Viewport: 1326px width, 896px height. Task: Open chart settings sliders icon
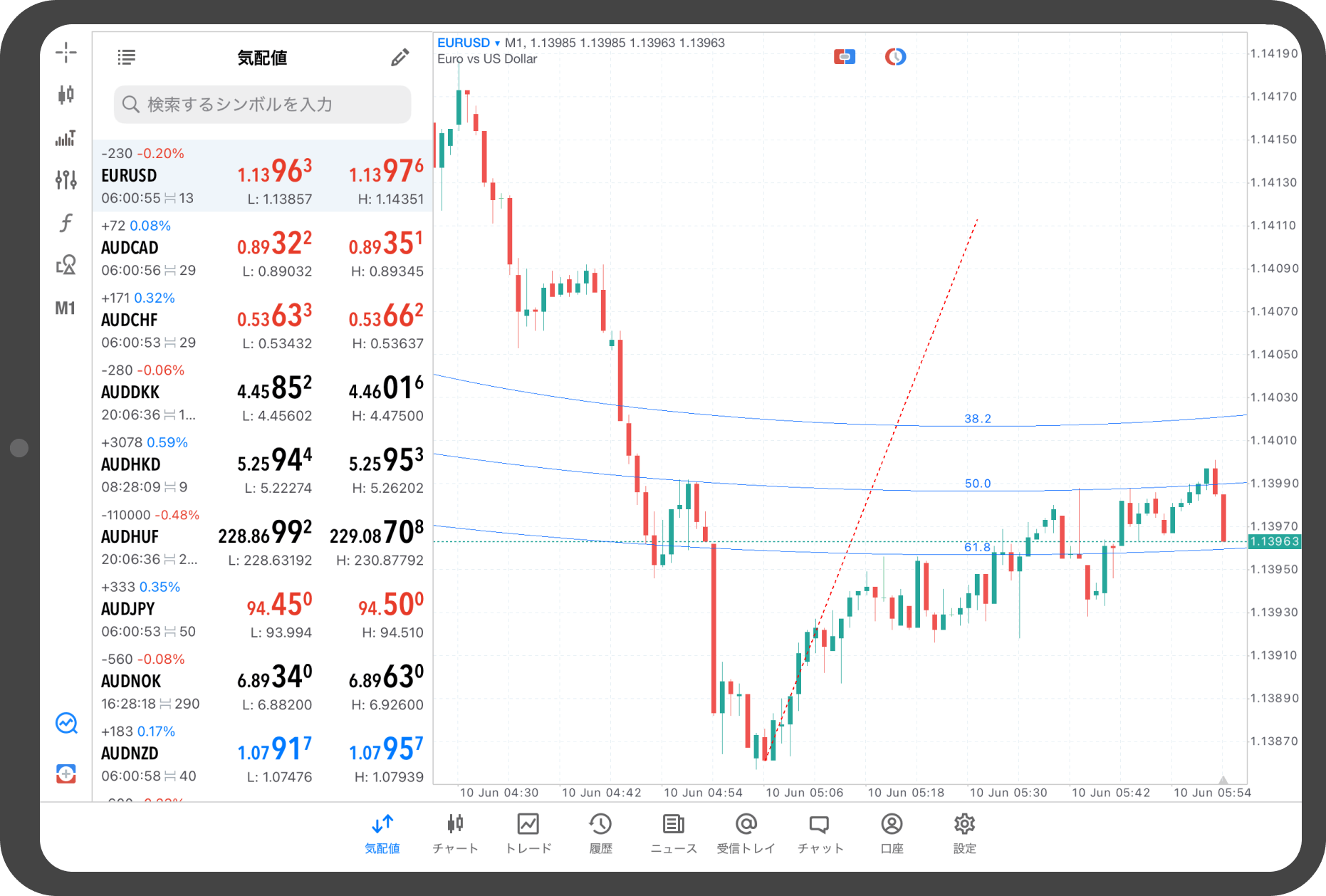pyautogui.click(x=66, y=179)
